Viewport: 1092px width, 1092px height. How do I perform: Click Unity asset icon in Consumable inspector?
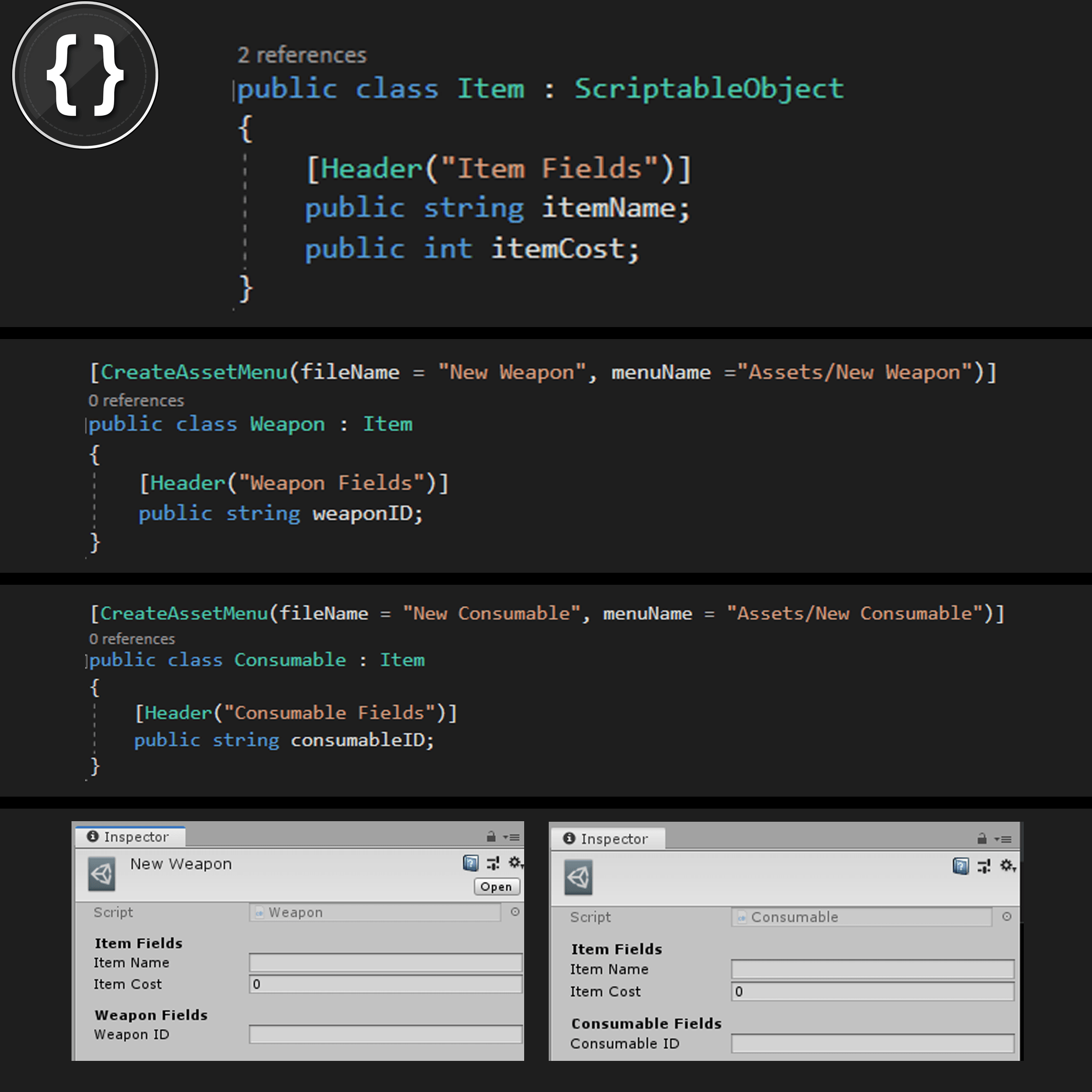pyautogui.click(x=578, y=878)
